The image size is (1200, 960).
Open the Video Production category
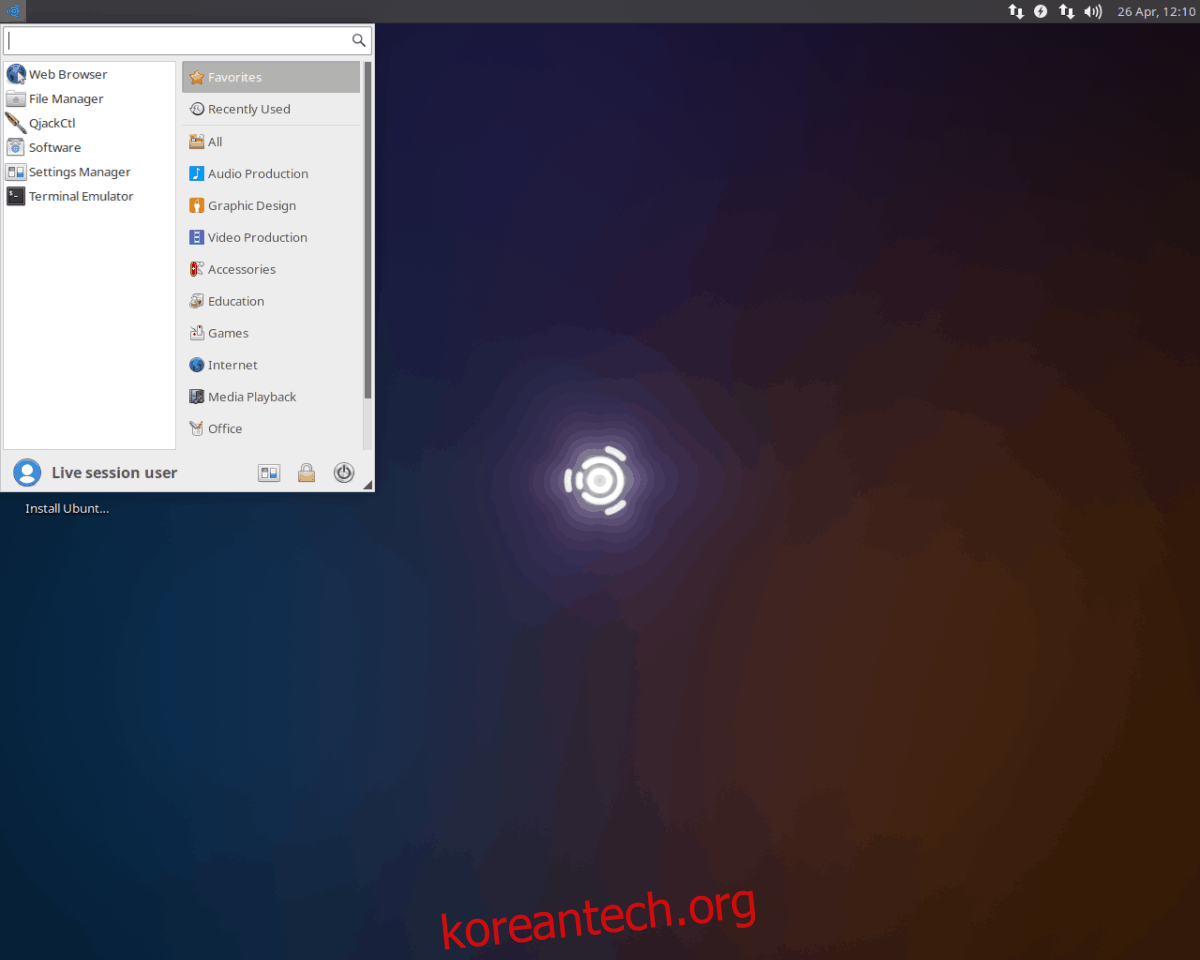pyautogui.click(x=257, y=238)
